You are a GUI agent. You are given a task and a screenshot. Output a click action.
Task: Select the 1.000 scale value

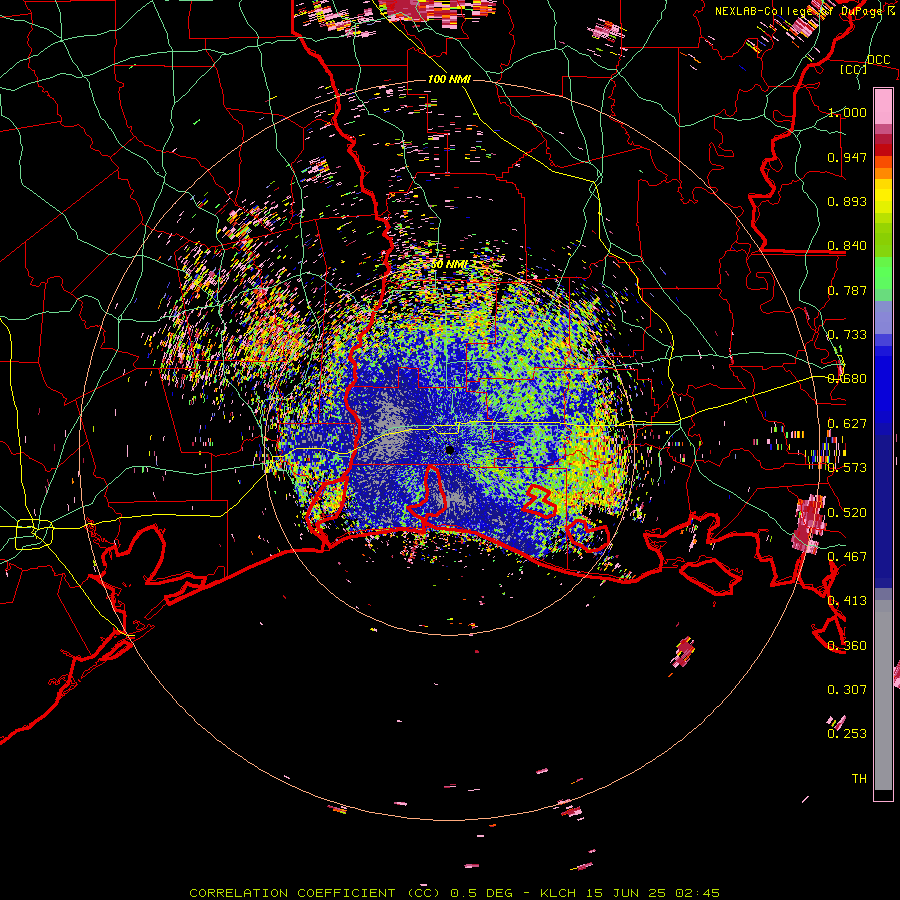pyautogui.click(x=847, y=112)
